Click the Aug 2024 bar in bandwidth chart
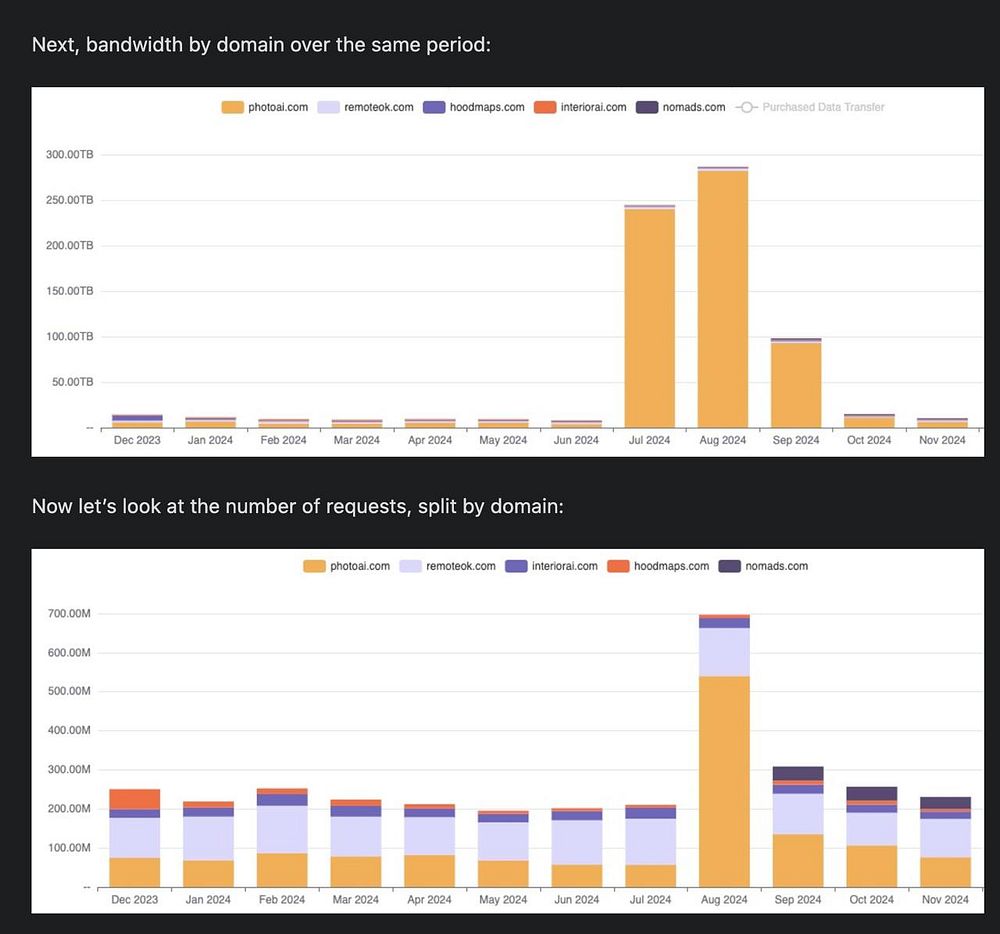 pos(723,300)
